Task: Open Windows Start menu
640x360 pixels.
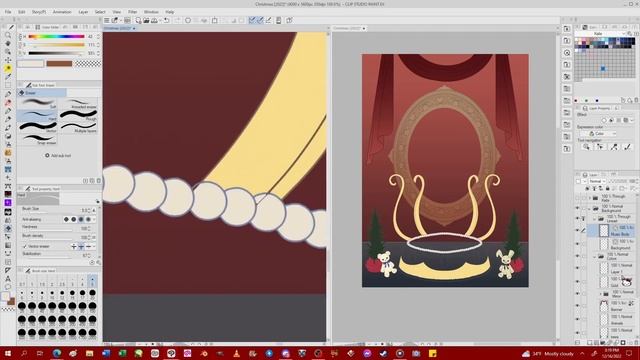Action: (8, 353)
